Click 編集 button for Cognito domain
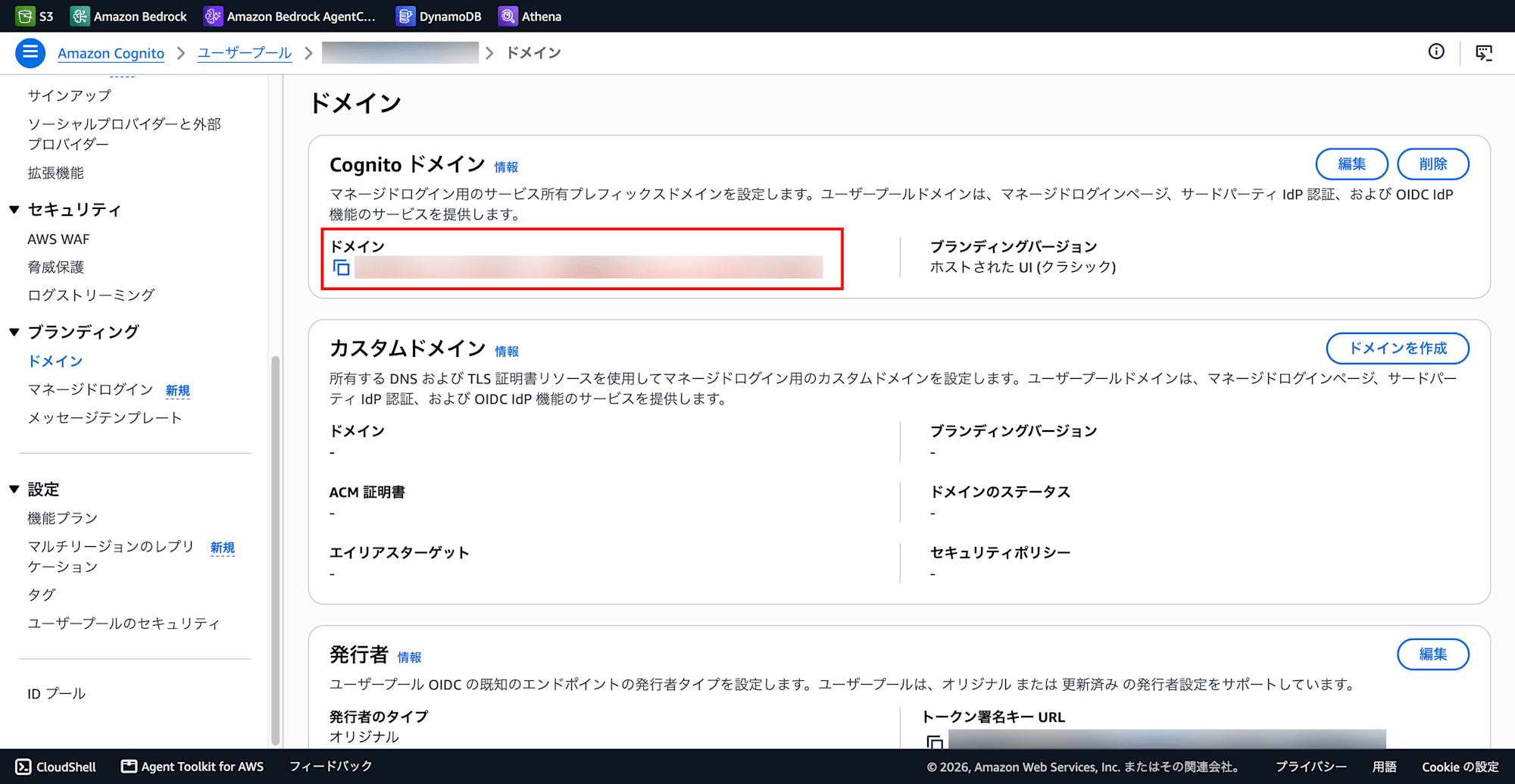This screenshot has width=1515, height=784. coord(1351,164)
